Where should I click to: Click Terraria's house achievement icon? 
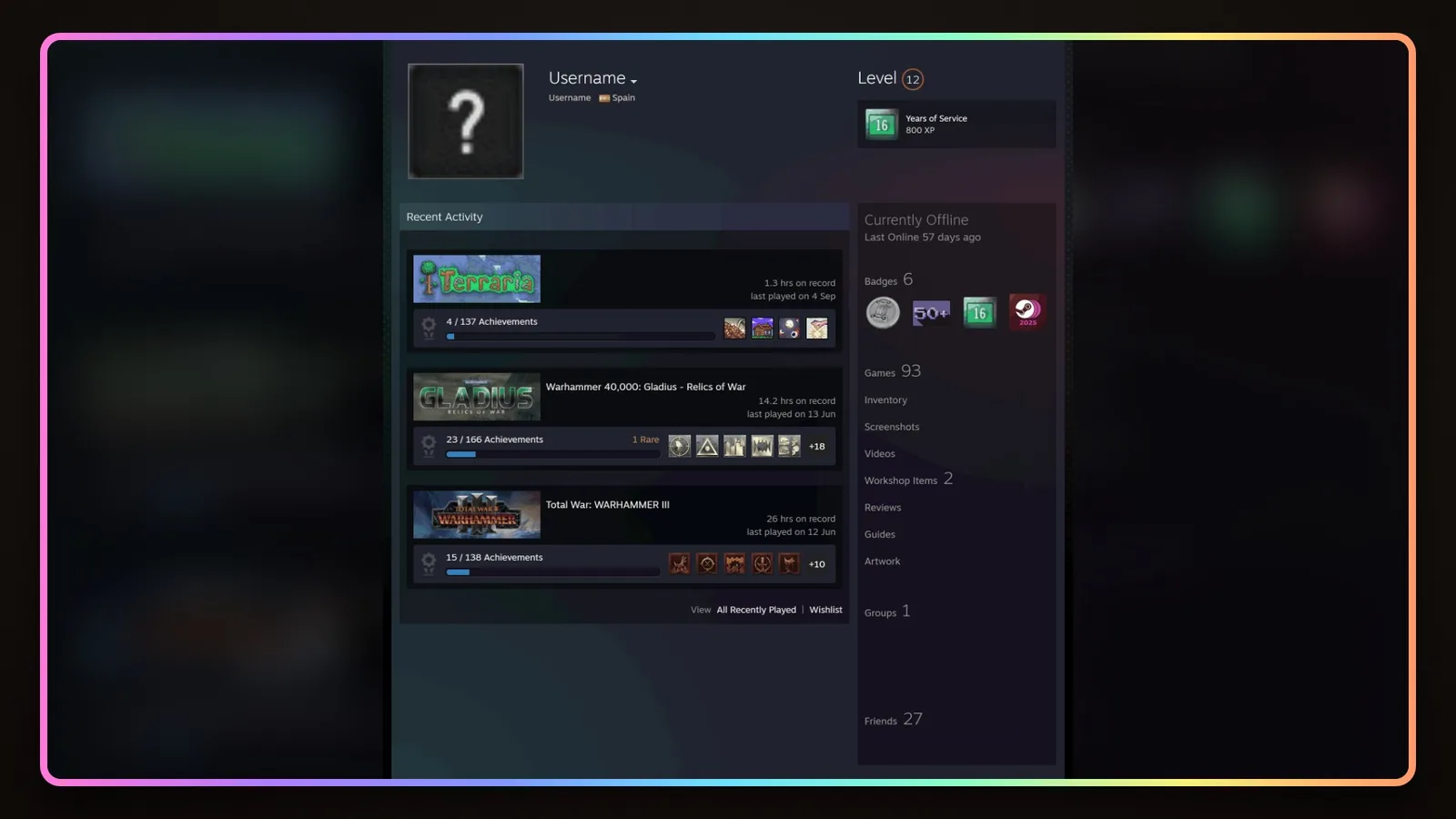(762, 328)
